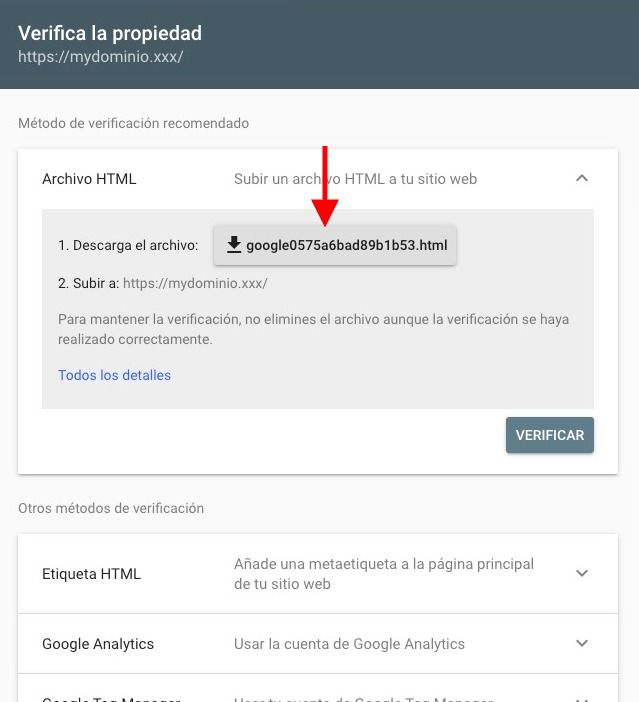Download the google0575a6bad89b1b53.html file
639x702 pixels.
click(x=335, y=245)
